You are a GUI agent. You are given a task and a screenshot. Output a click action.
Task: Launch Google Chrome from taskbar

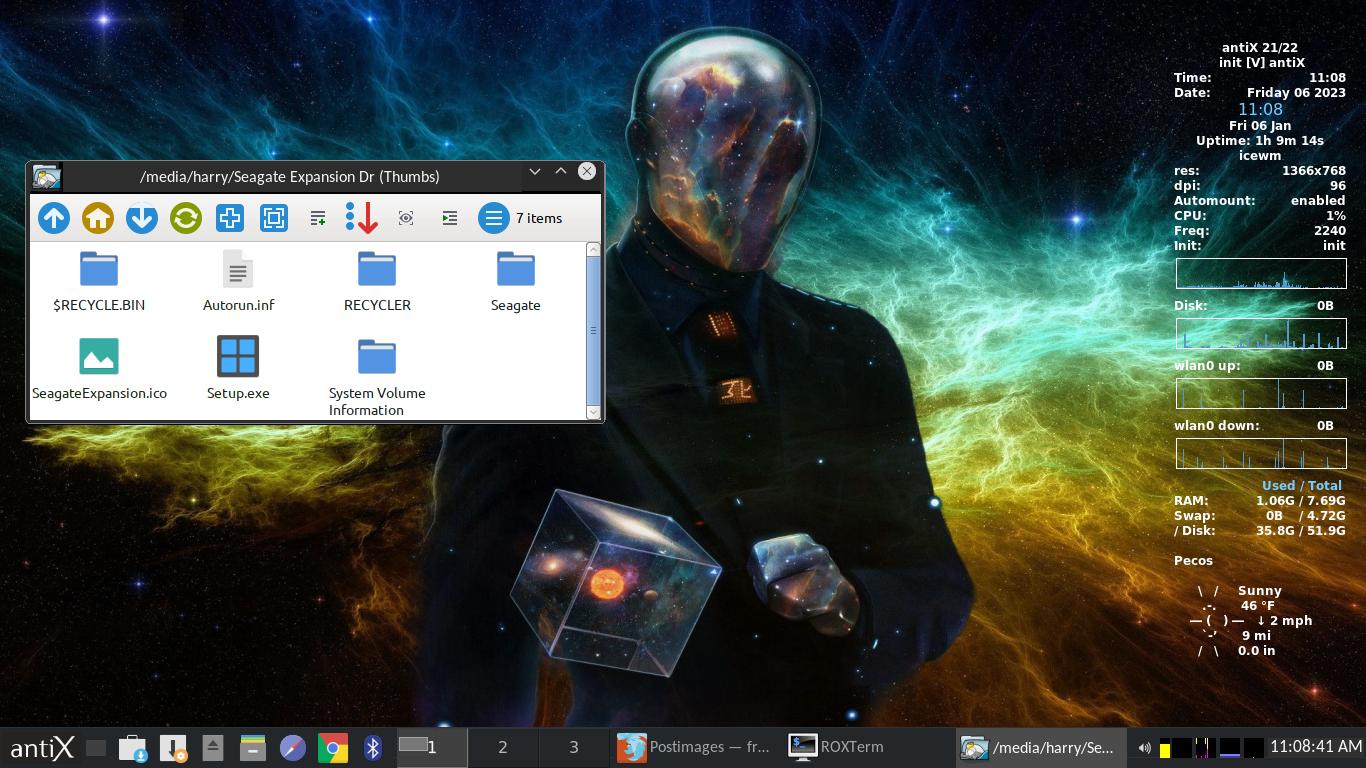333,747
